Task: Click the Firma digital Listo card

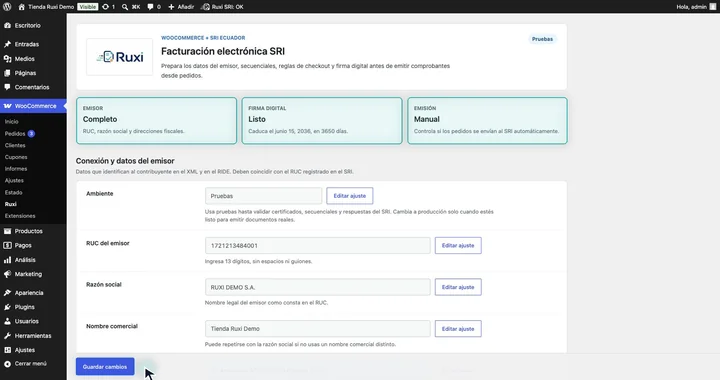Action: coord(322,121)
